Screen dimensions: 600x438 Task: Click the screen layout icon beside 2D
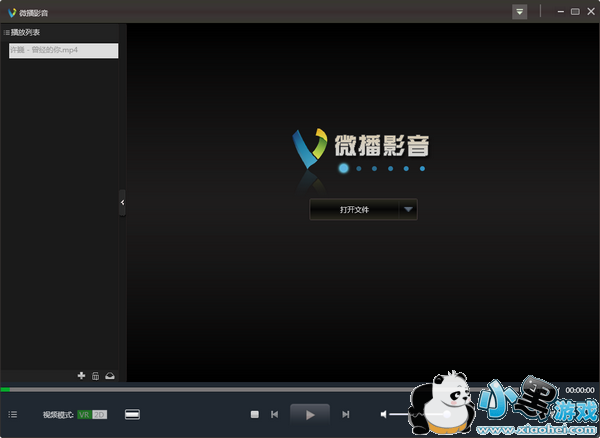tap(132, 414)
